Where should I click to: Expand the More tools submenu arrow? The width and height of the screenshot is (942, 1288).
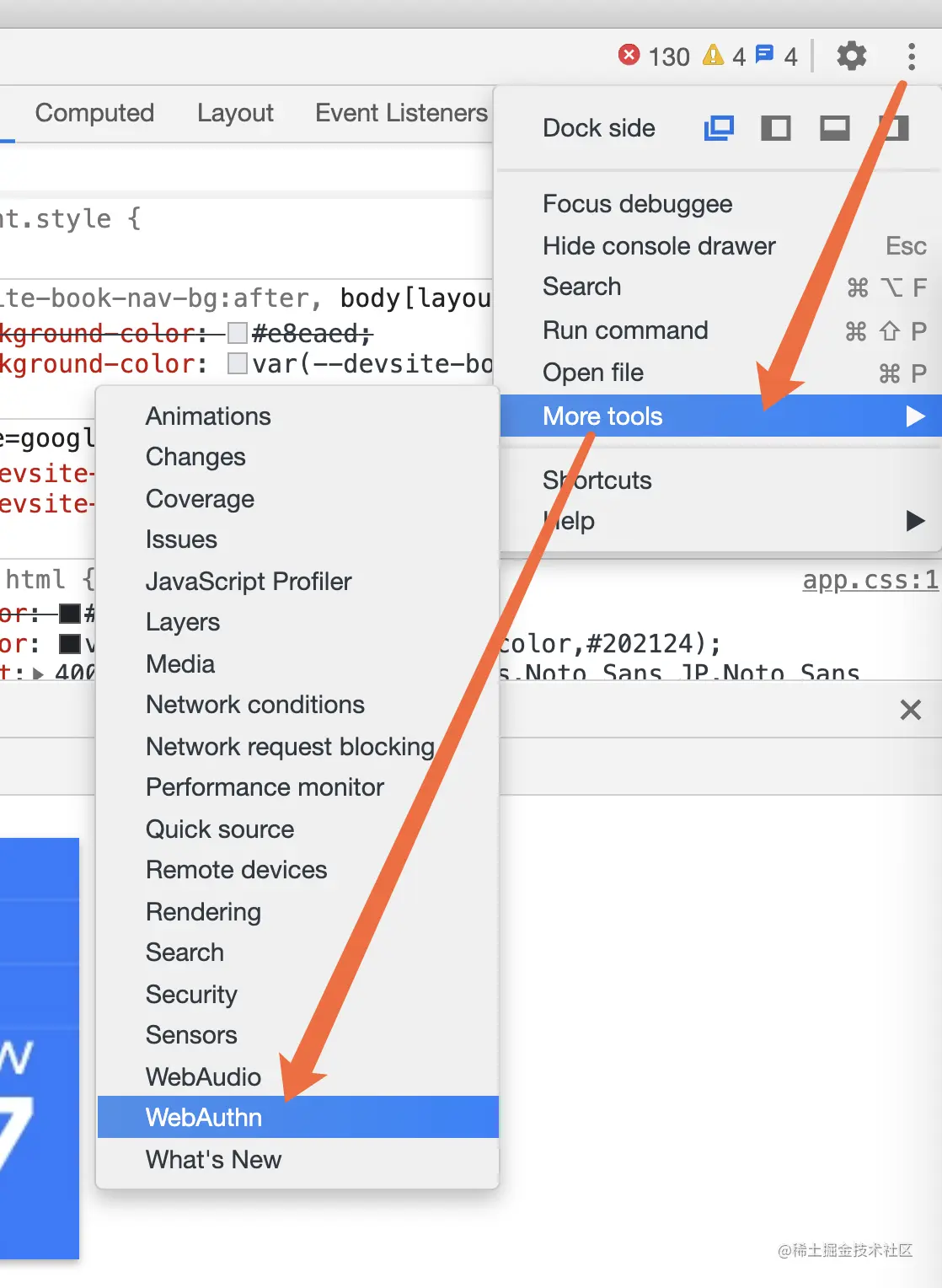click(915, 416)
